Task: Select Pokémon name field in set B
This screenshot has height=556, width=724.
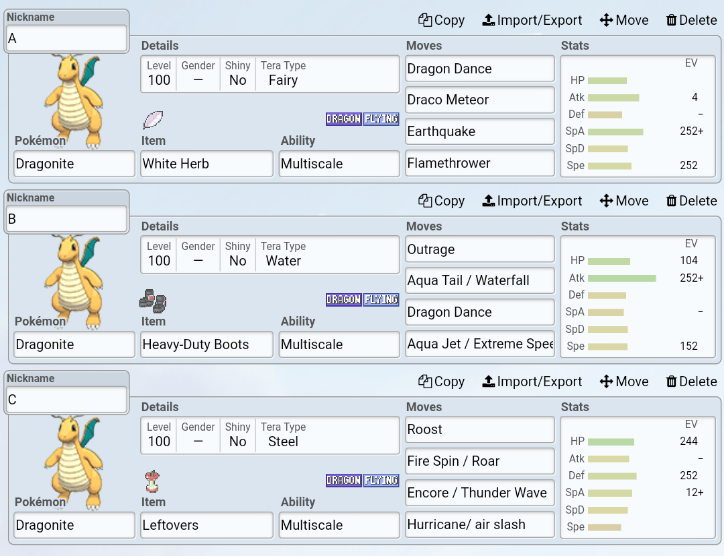Action: tap(74, 344)
